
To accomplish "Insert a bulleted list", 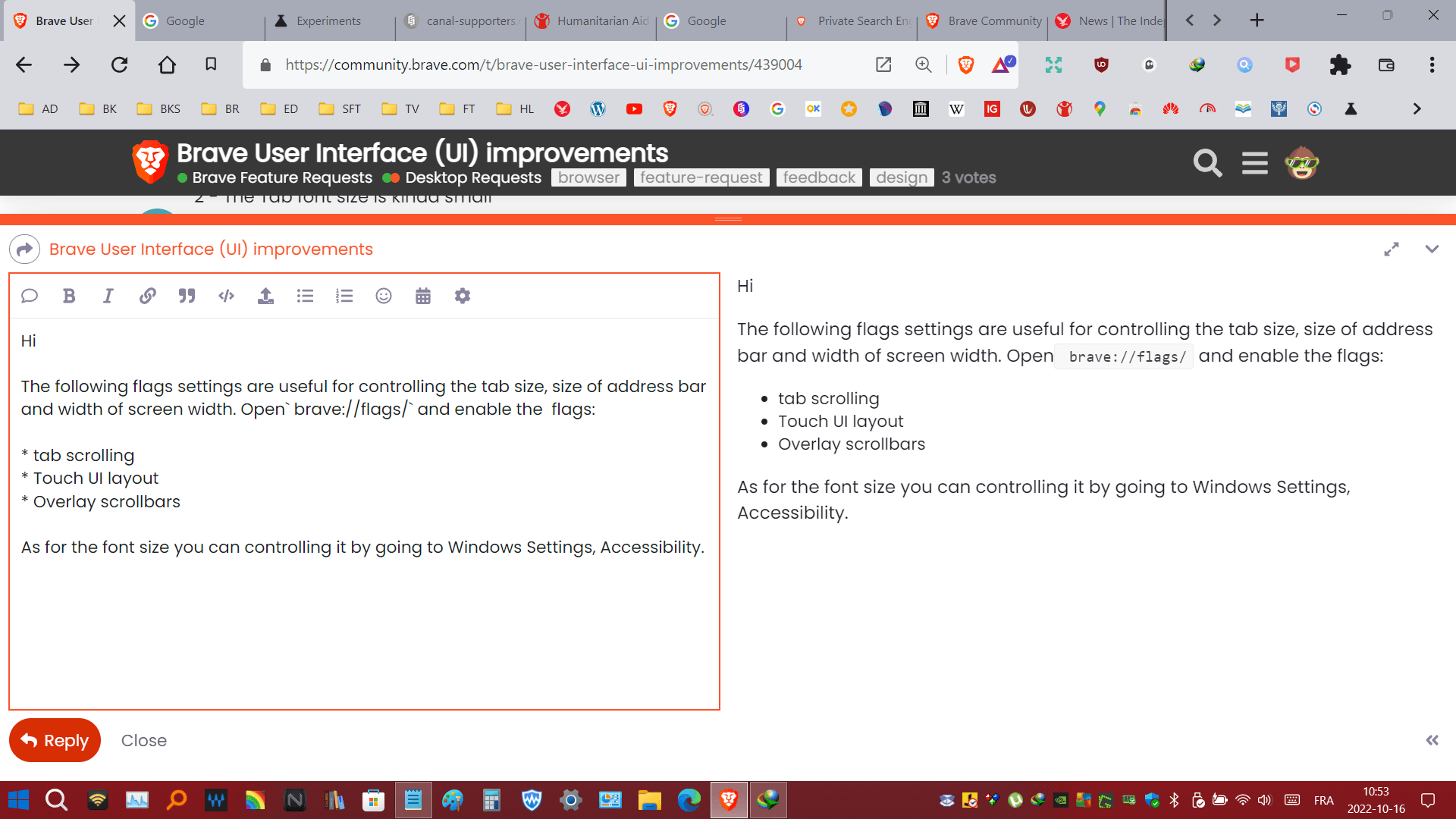I will pos(305,296).
